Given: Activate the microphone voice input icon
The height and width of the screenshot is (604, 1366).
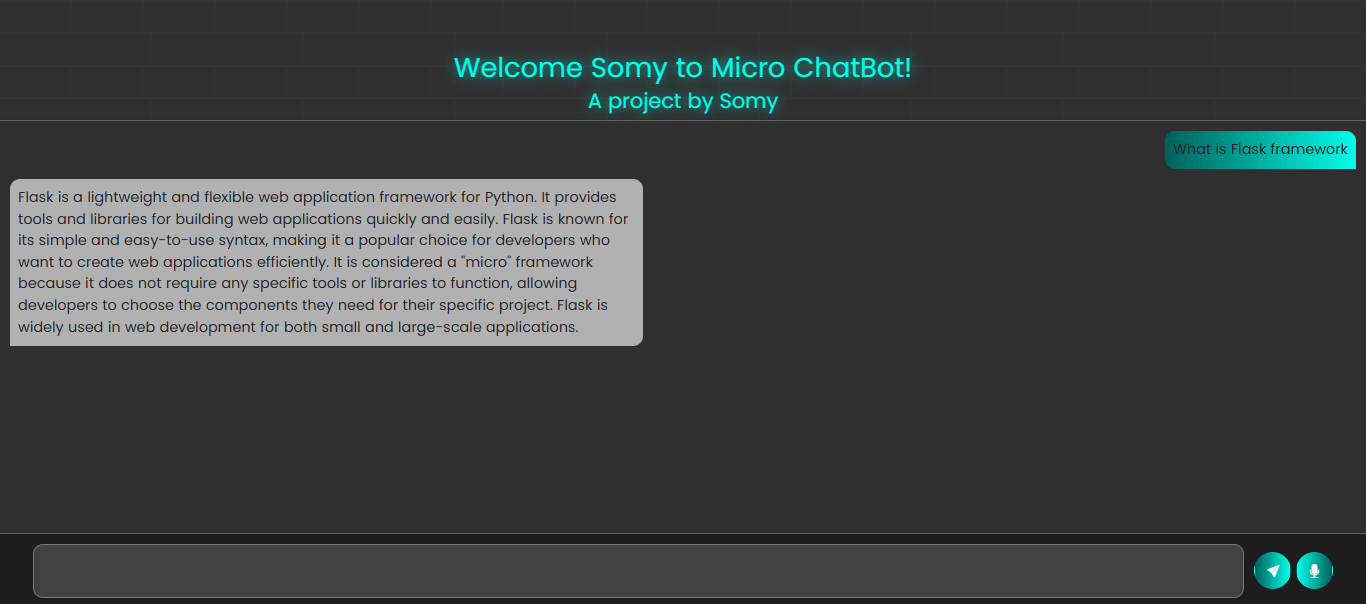Looking at the screenshot, I should (1314, 571).
